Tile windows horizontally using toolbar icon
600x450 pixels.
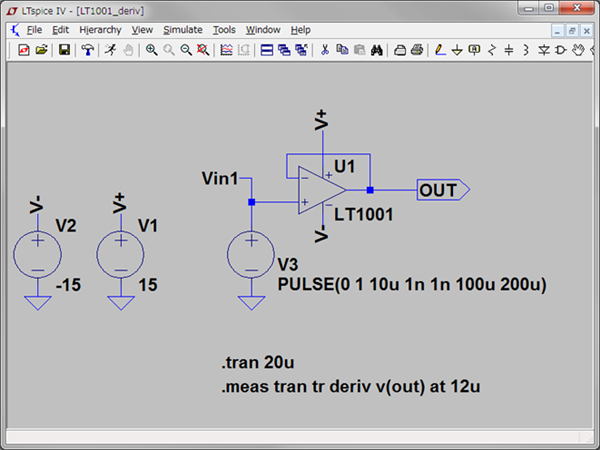[x=267, y=49]
